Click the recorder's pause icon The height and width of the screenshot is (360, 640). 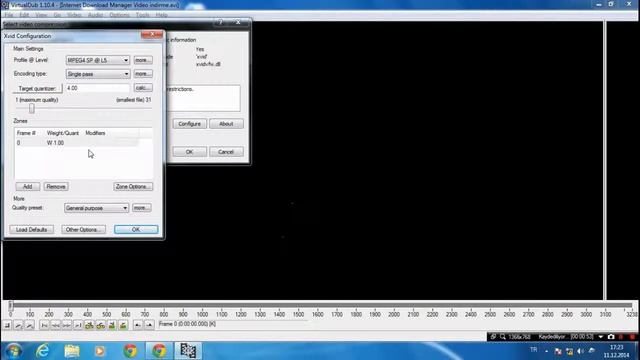point(622,337)
